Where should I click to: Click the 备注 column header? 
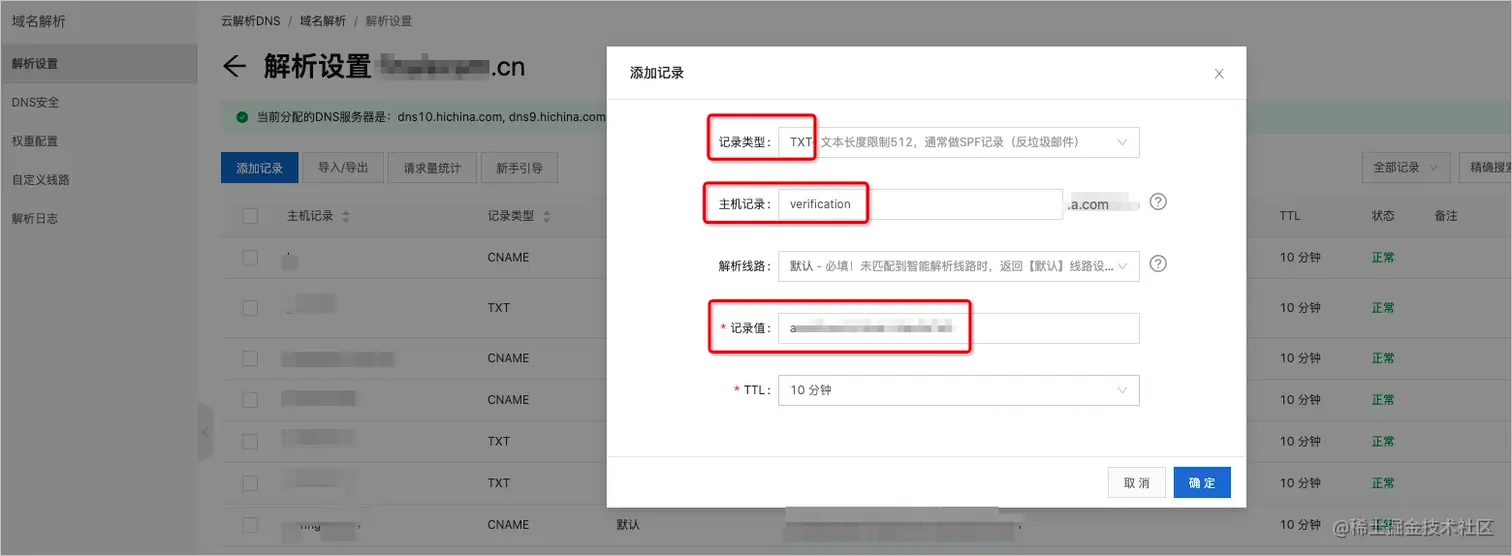pos(1446,216)
